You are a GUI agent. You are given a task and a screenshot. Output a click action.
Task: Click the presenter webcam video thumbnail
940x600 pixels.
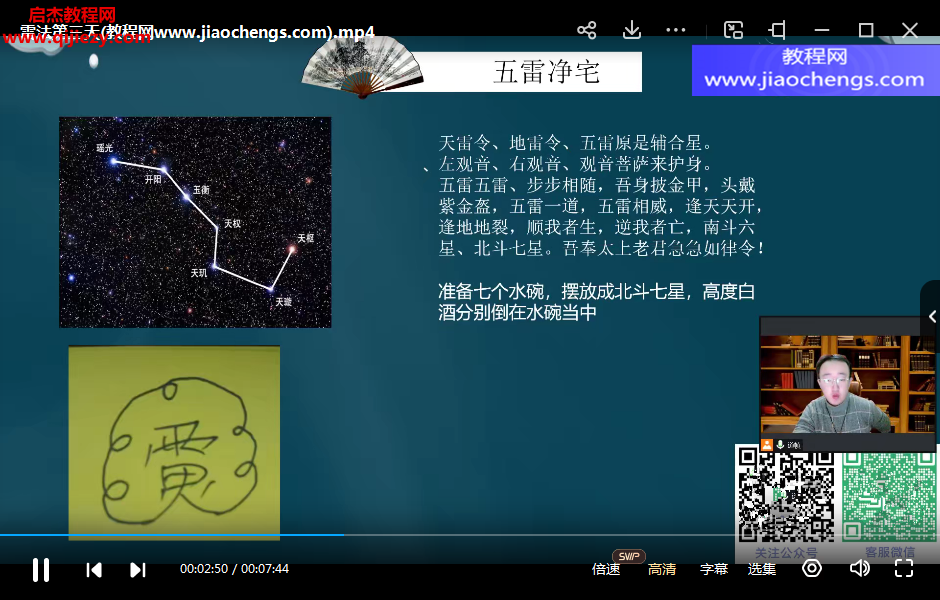(847, 384)
